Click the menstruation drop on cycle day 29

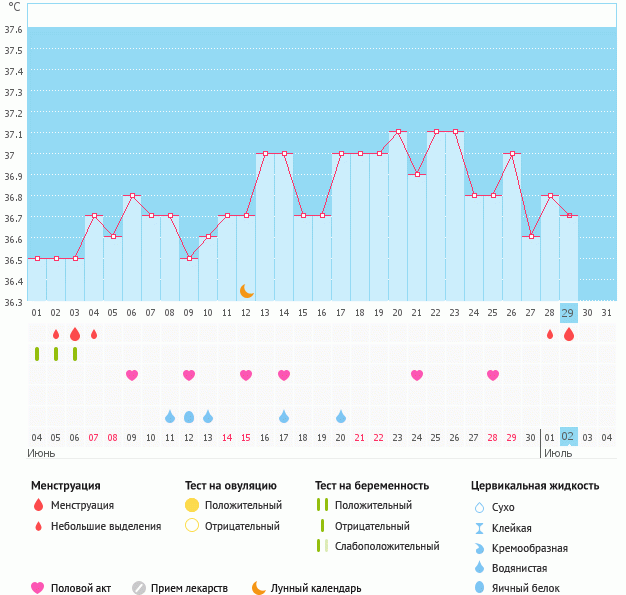tap(569, 334)
